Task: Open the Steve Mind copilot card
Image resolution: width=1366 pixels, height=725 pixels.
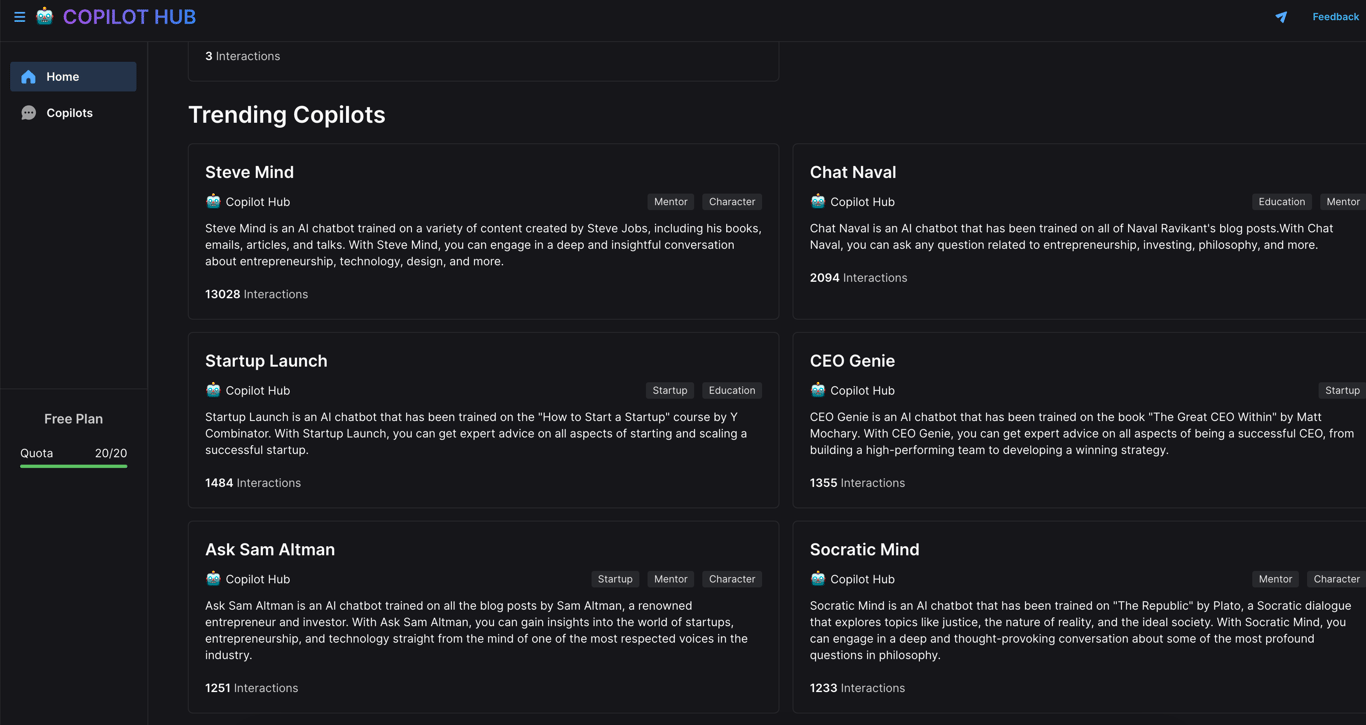Action: [249, 171]
